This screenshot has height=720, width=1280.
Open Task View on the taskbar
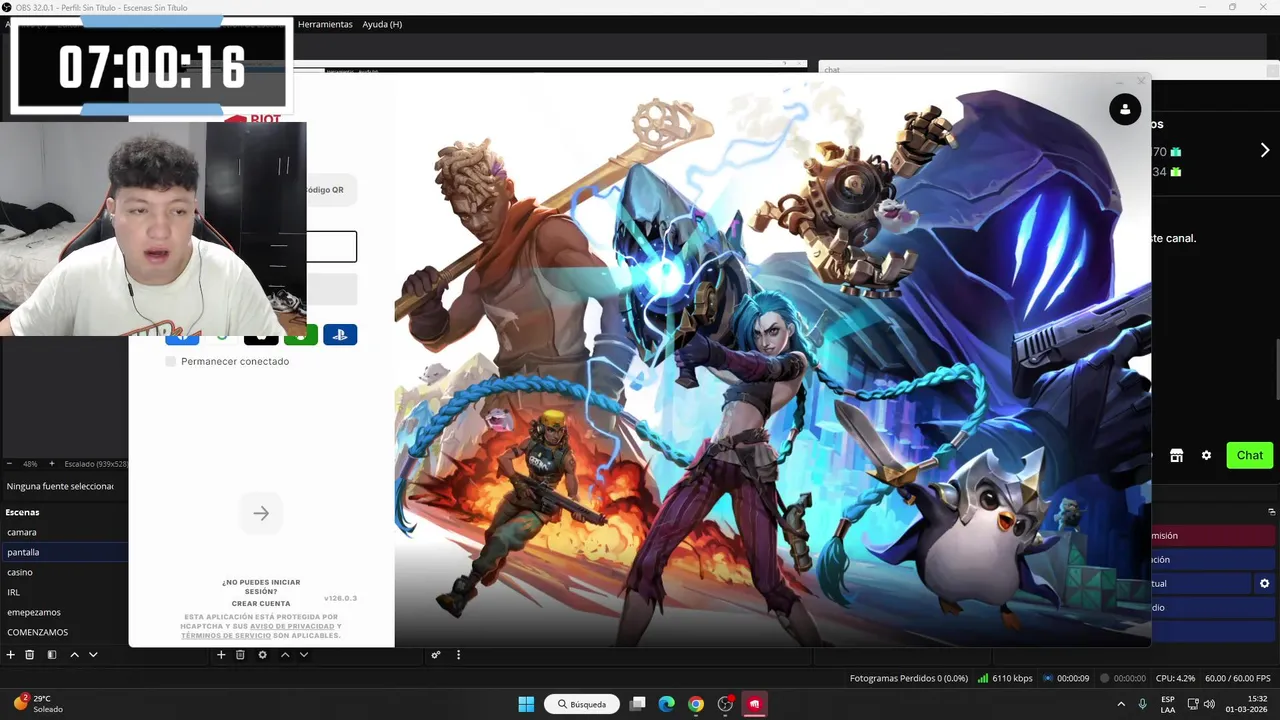click(637, 704)
